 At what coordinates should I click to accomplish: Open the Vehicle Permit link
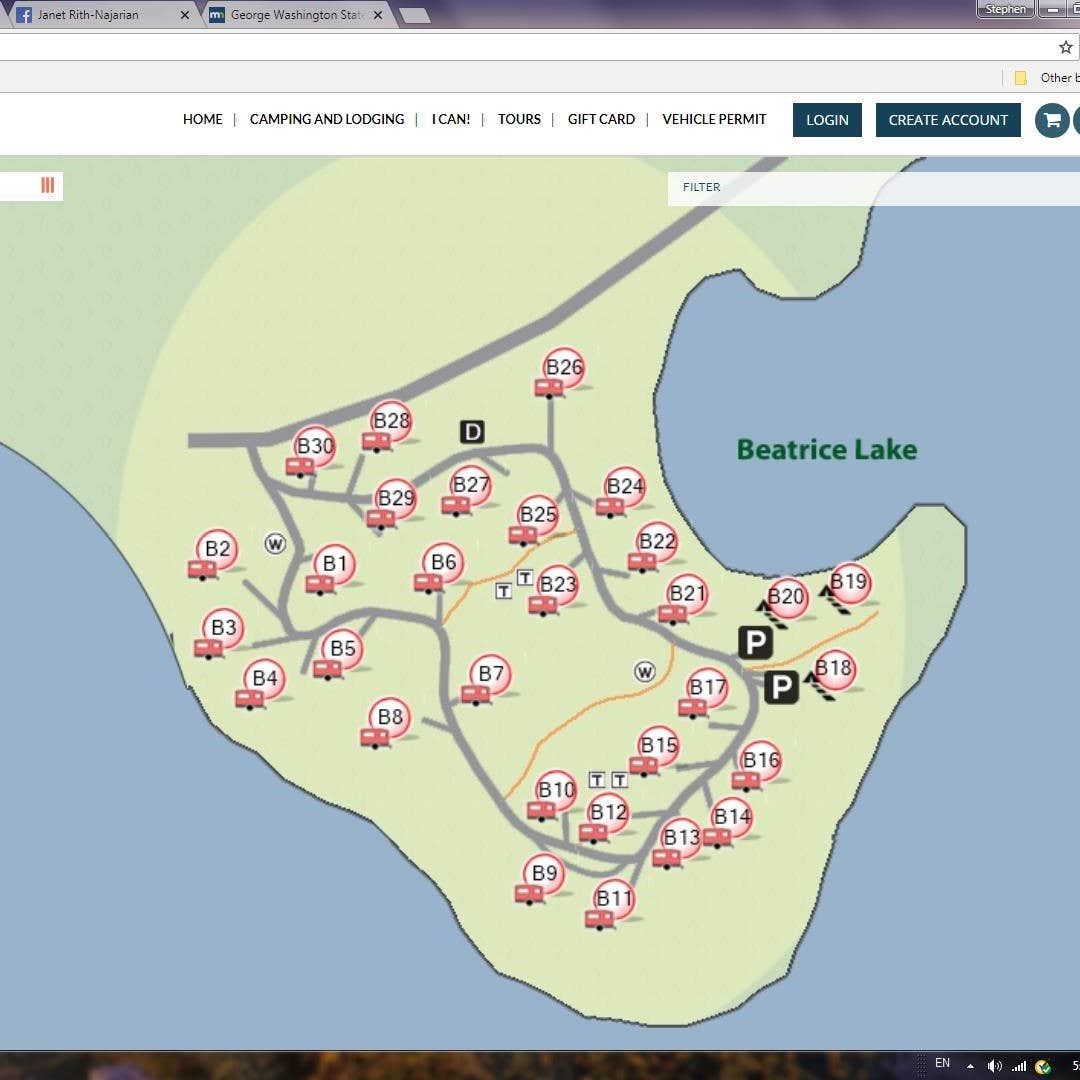tap(714, 119)
